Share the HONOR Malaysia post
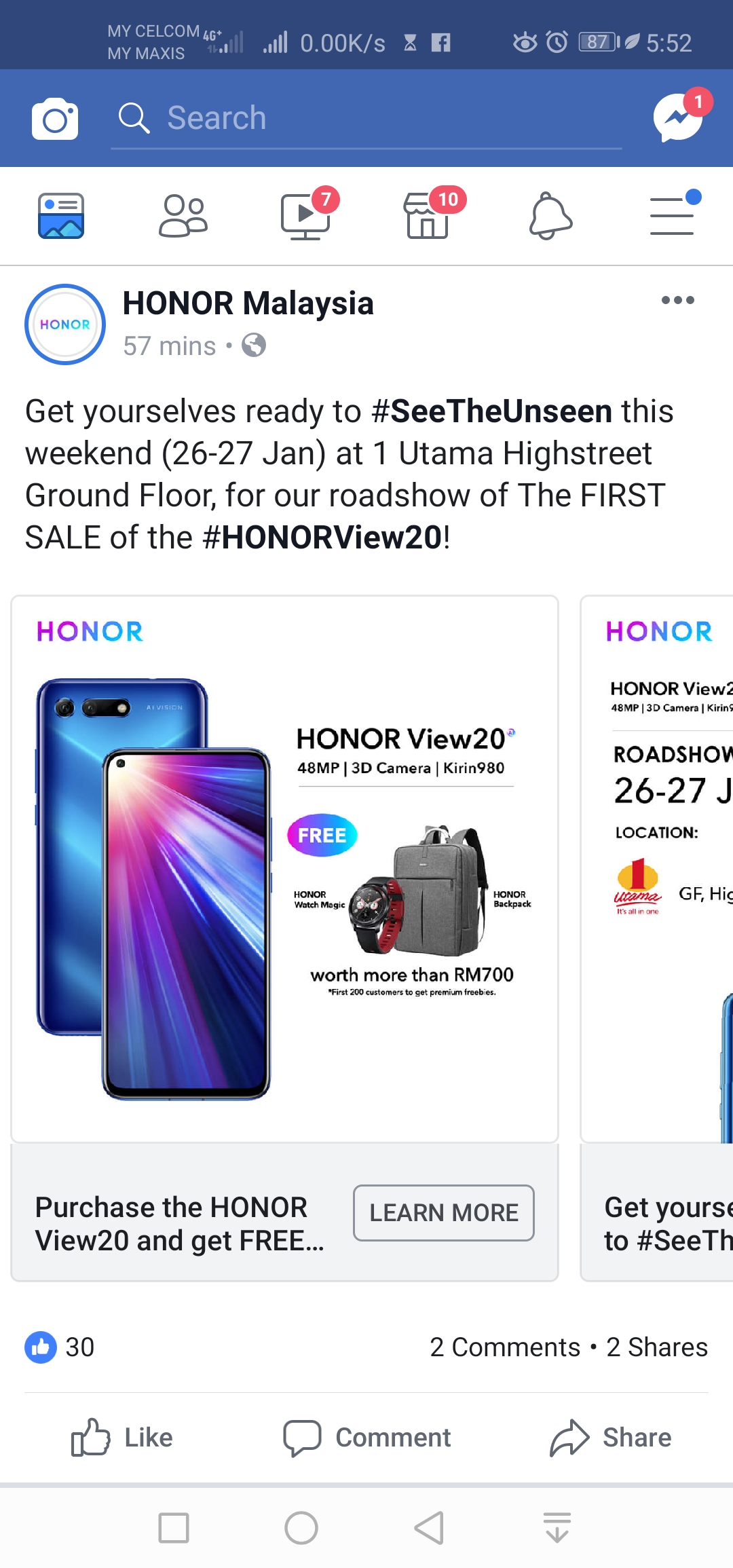The image size is (733, 1568). coord(611,1438)
